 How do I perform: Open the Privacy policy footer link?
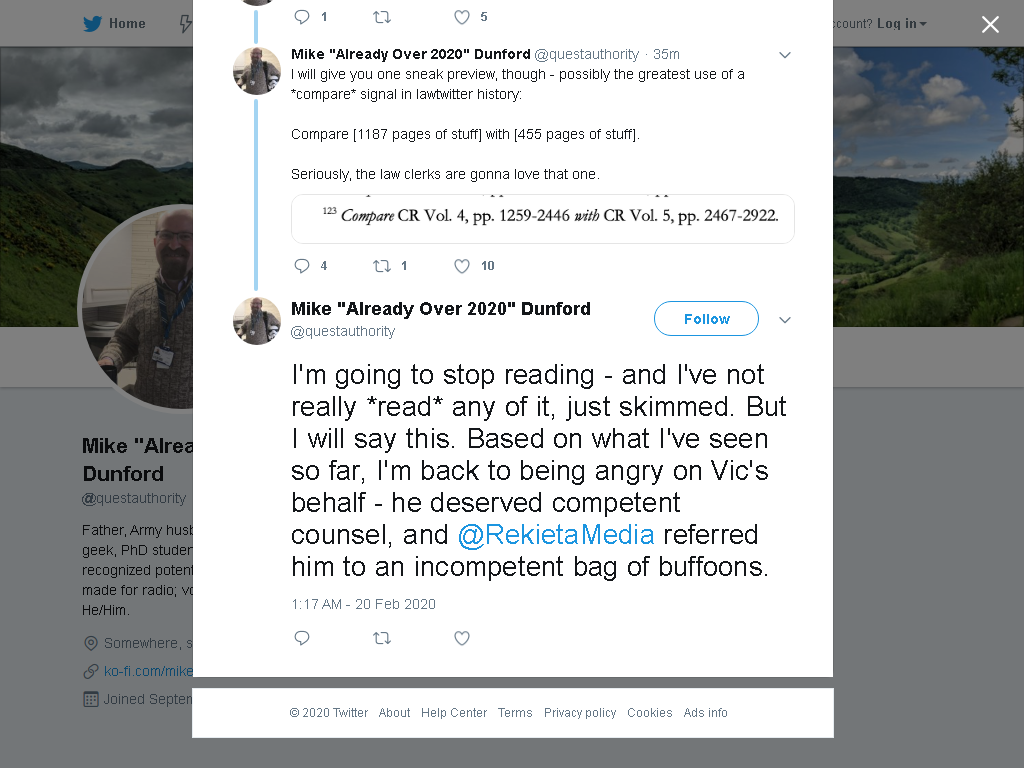580,712
